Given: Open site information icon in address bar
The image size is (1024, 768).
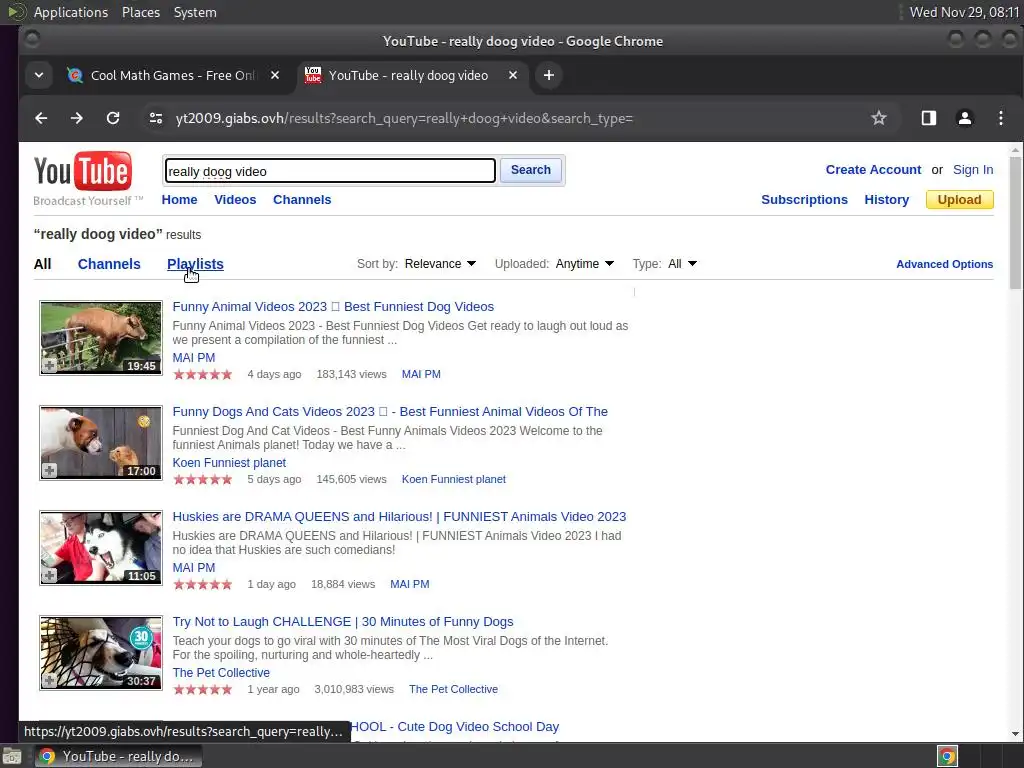Looking at the screenshot, I should (x=155, y=118).
